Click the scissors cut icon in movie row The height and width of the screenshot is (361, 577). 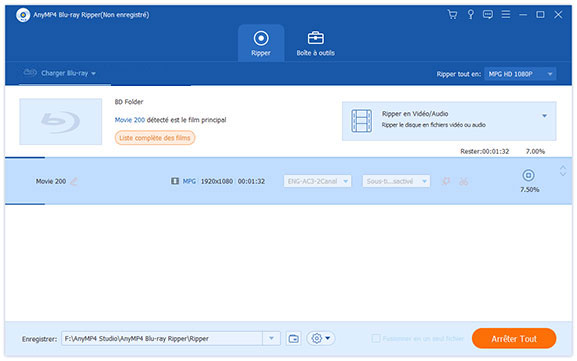coord(464,181)
